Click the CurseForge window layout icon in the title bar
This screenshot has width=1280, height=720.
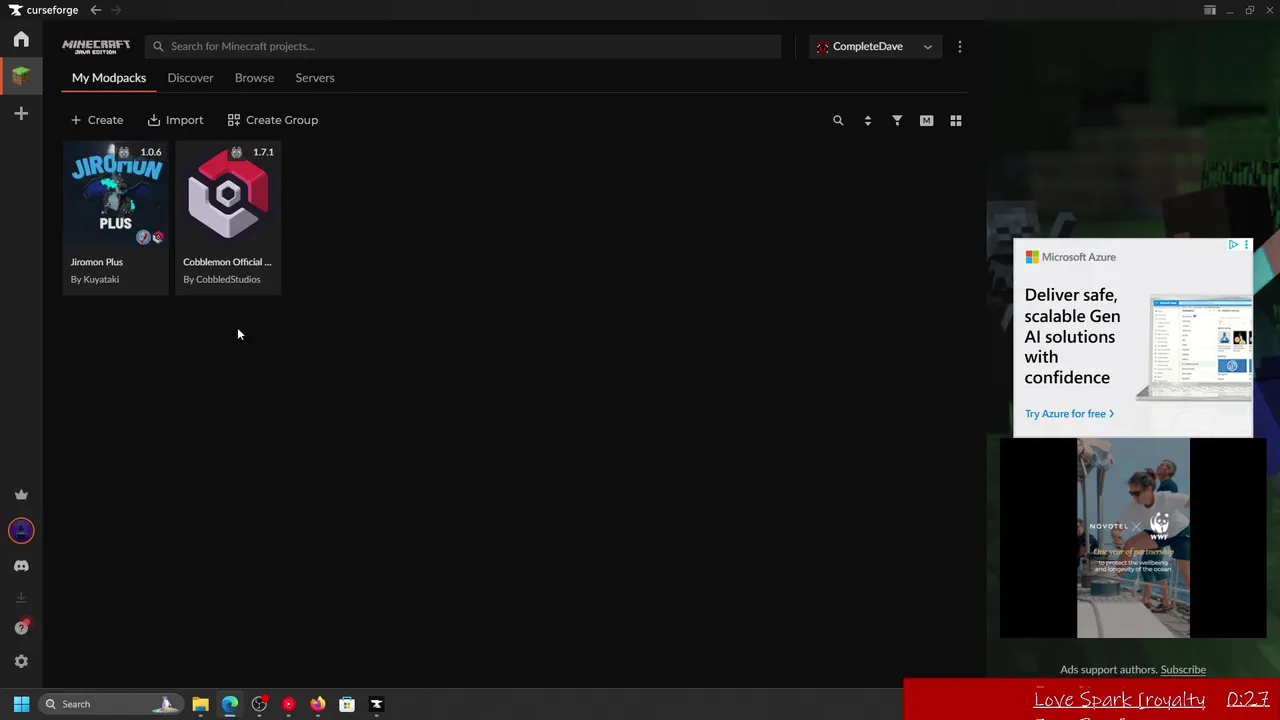point(1210,10)
